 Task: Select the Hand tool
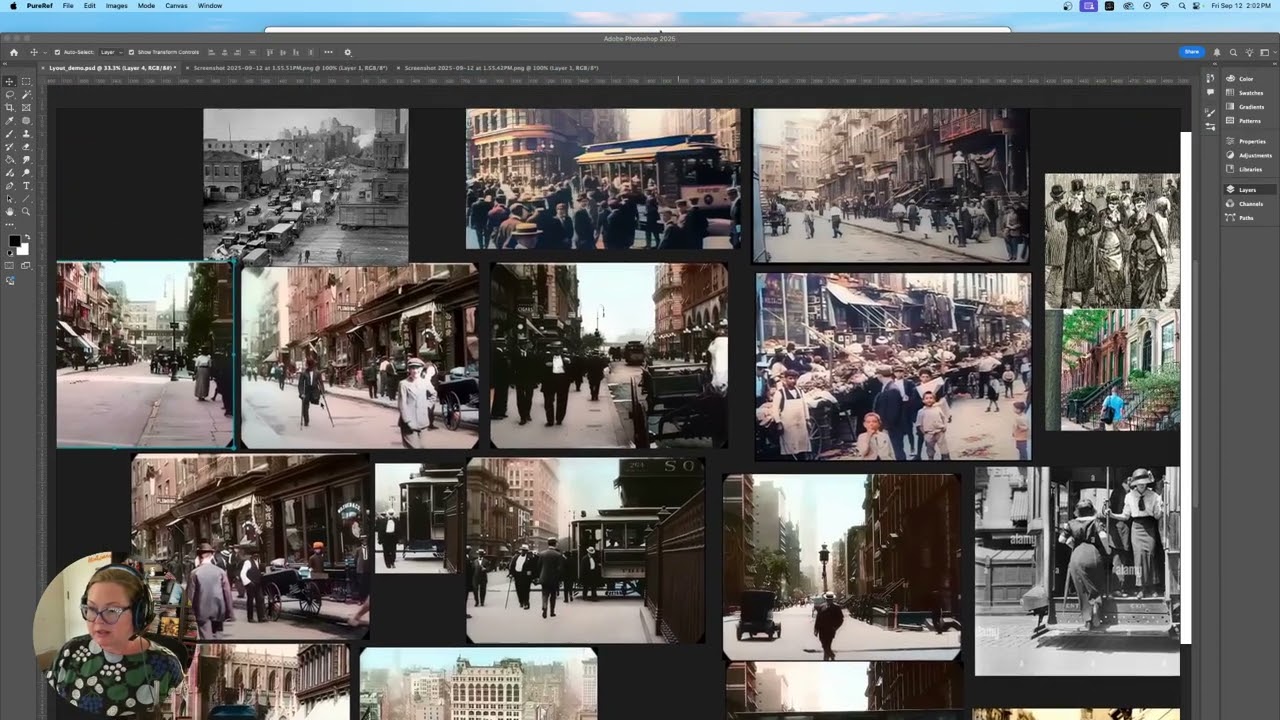coord(9,211)
